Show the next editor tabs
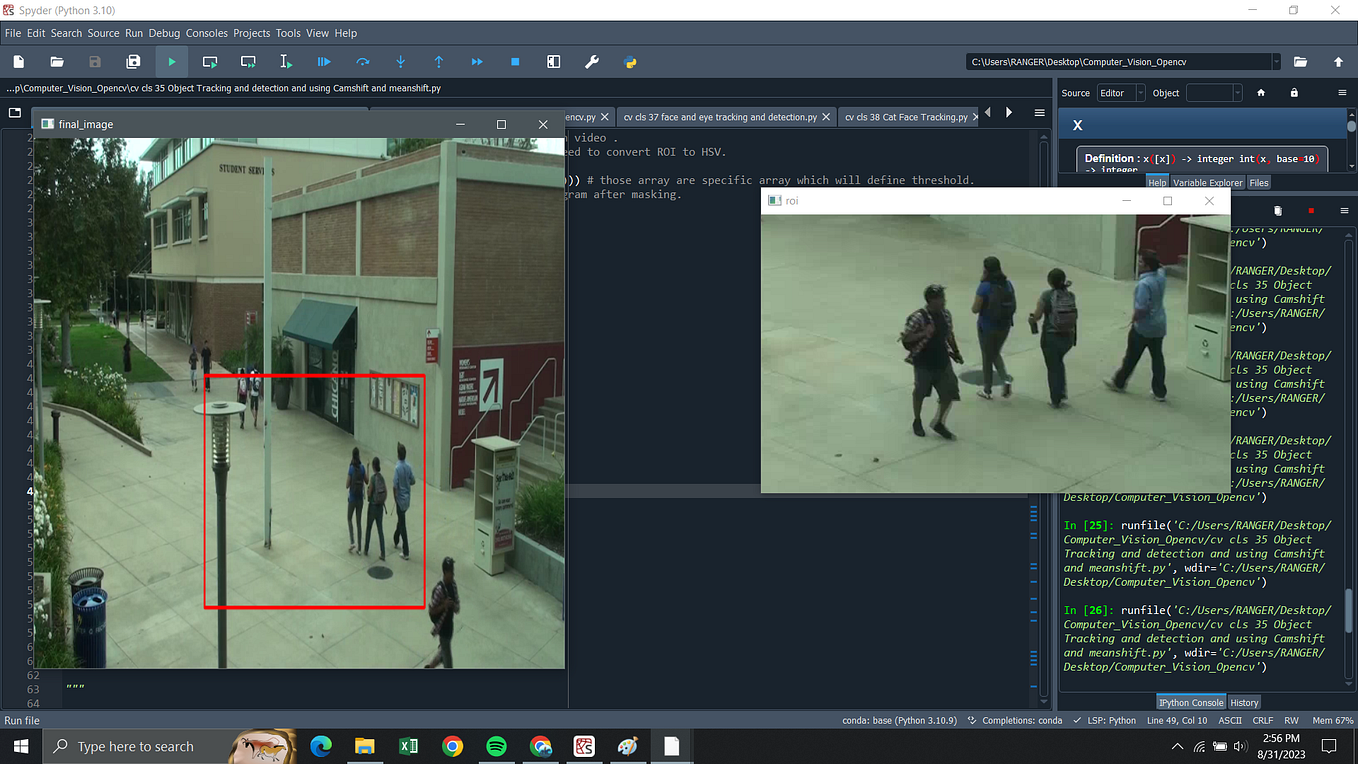Screen dimensions: 1358x764 click(x=1009, y=113)
